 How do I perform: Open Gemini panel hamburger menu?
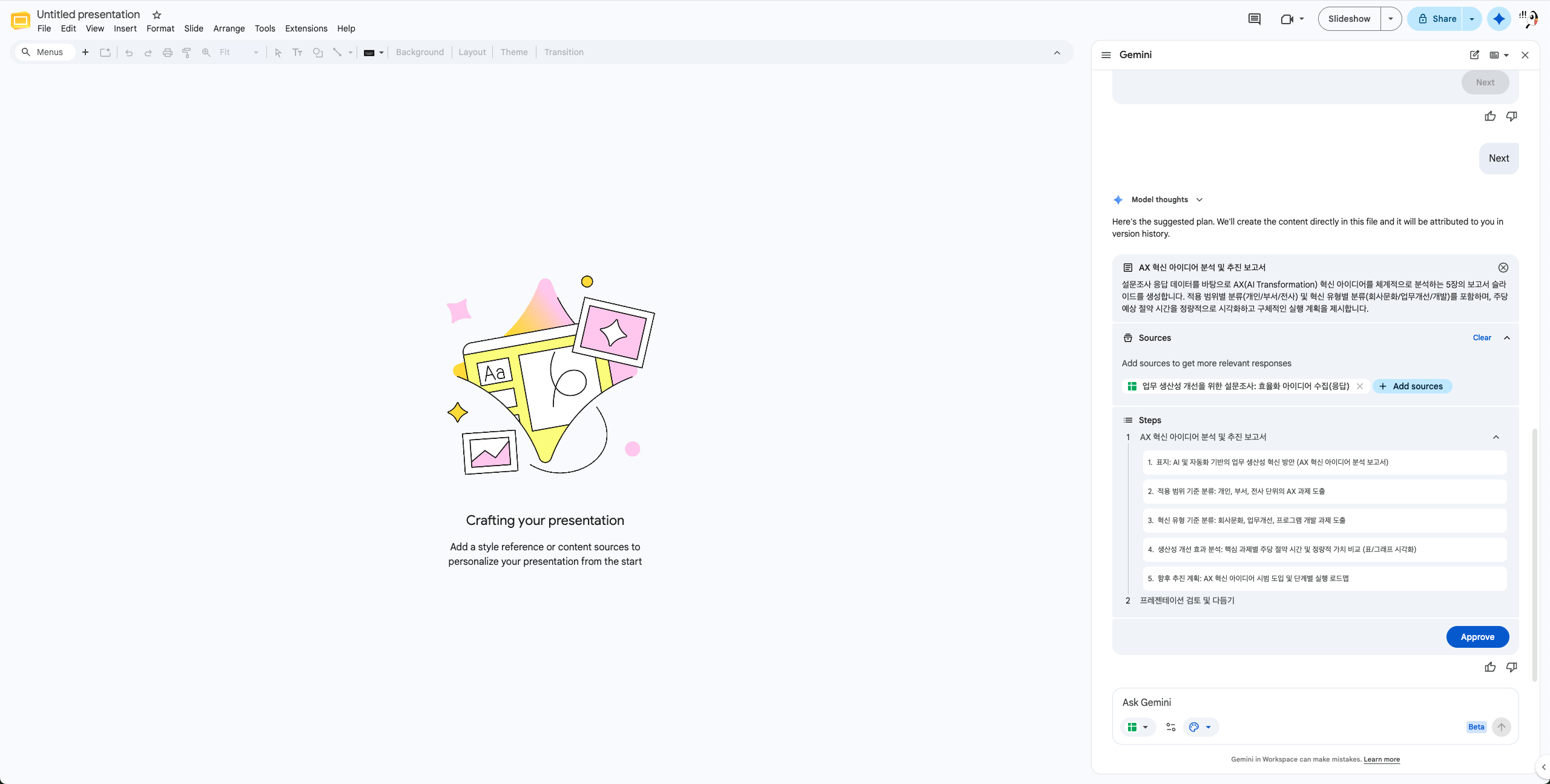1106,54
